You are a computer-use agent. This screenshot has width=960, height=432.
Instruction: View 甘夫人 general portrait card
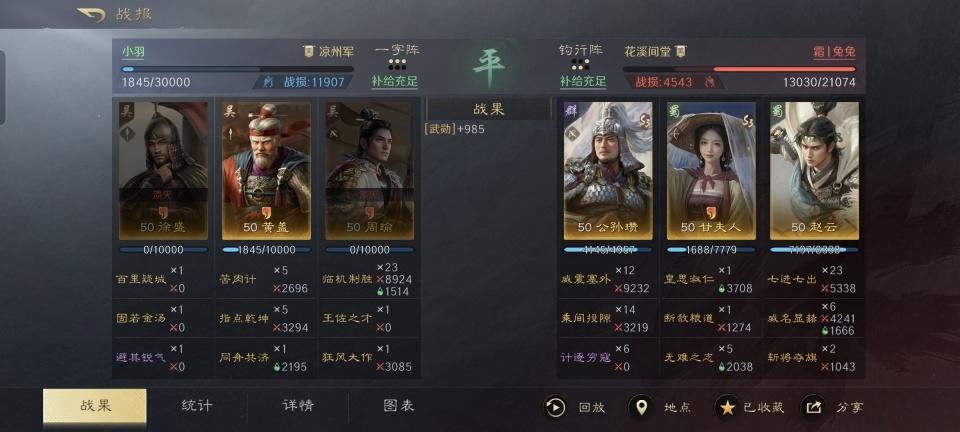pyautogui.click(x=711, y=171)
